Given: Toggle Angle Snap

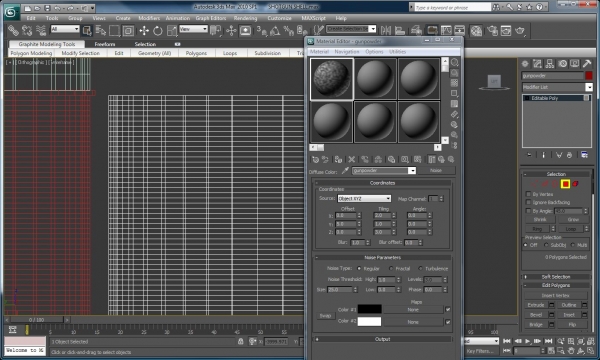Looking at the screenshot, I should pyautogui.click(x=275, y=31).
